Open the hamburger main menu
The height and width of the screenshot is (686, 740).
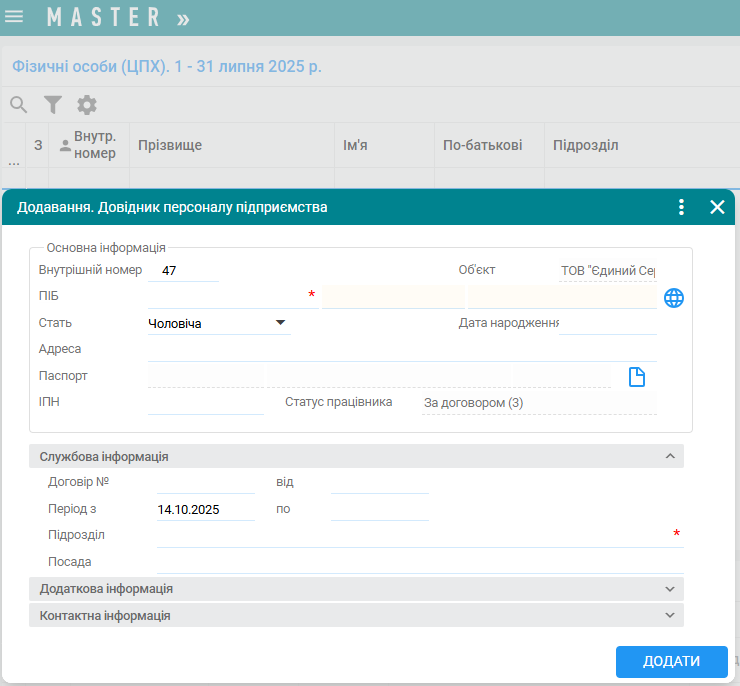pyautogui.click(x=15, y=17)
